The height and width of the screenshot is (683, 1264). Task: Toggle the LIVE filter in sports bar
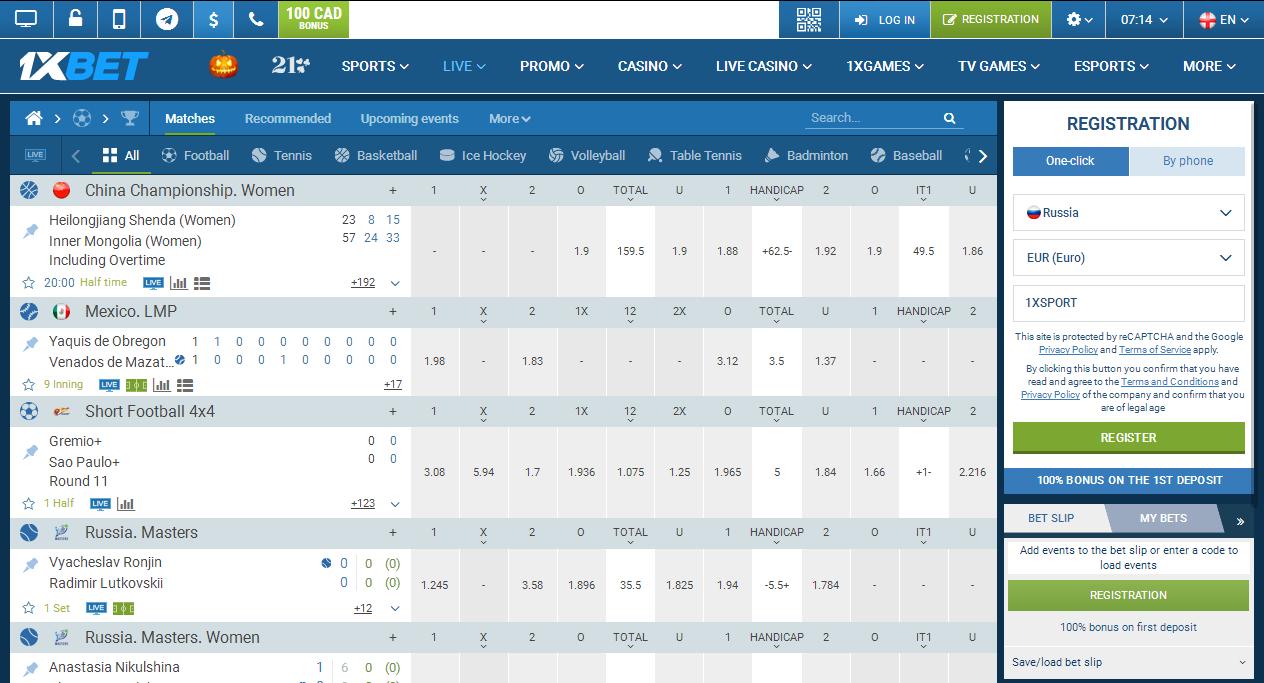click(35, 155)
